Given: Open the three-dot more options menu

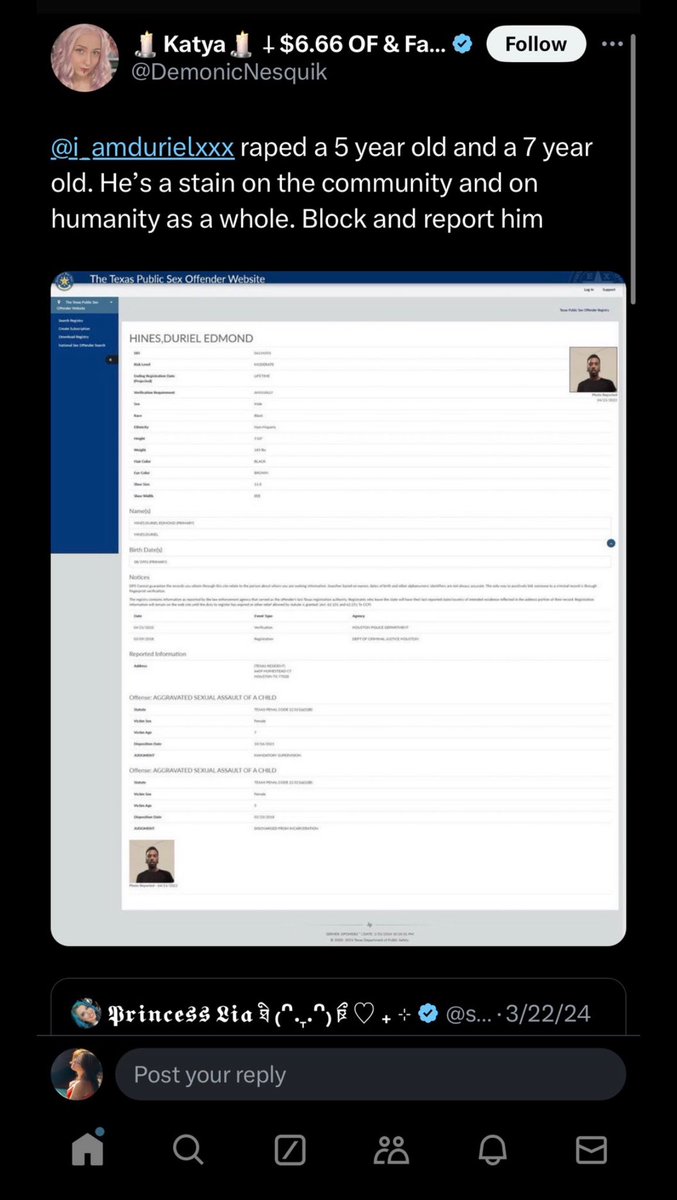Looking at the screenshot, I should tap(613, 44).
